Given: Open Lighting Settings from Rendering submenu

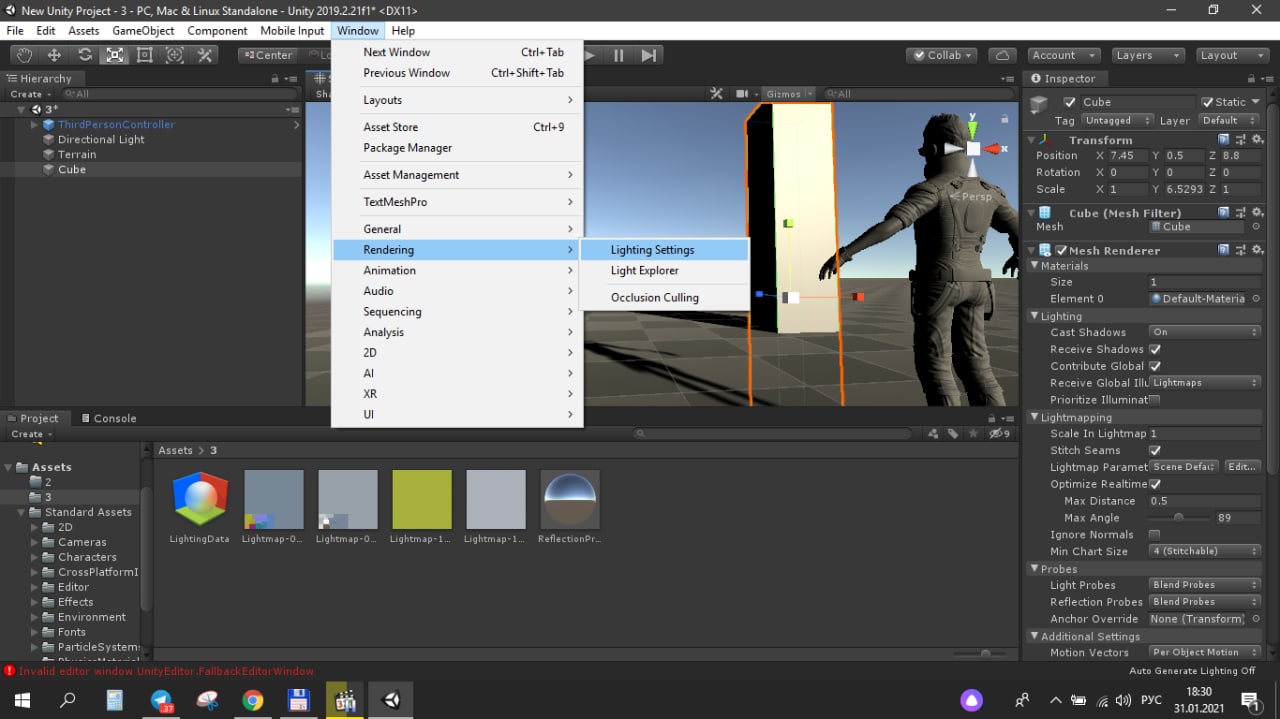Looking at the screenshot, I should 664,250.
